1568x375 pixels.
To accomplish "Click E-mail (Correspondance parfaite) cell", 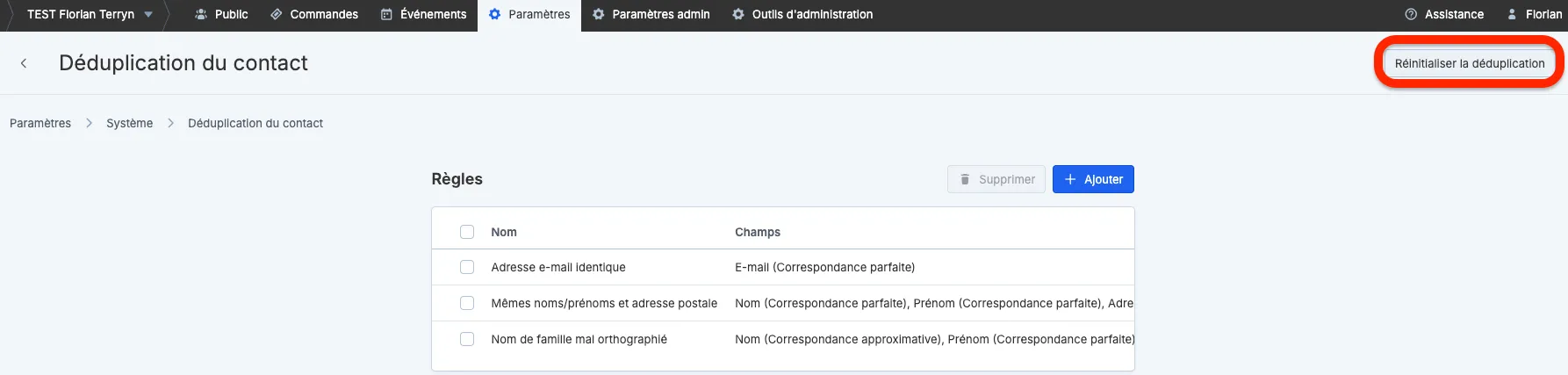I will click(825, 267).
